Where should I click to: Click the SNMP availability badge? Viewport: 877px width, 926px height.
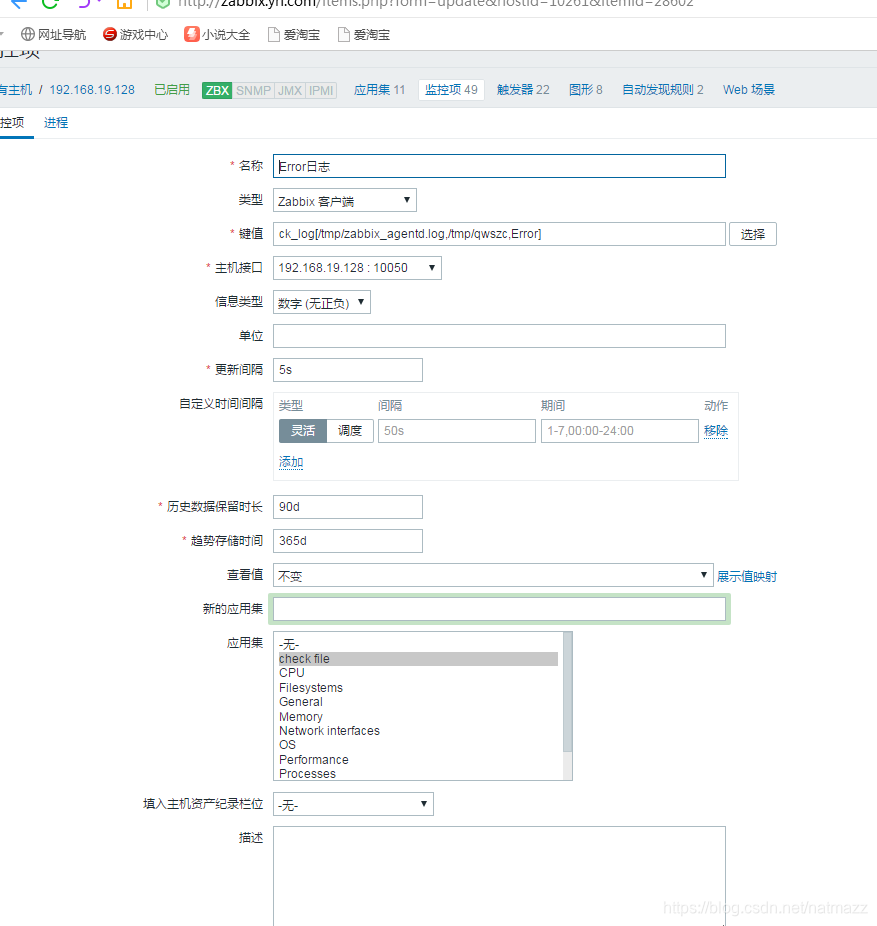[x=253, y=90]
